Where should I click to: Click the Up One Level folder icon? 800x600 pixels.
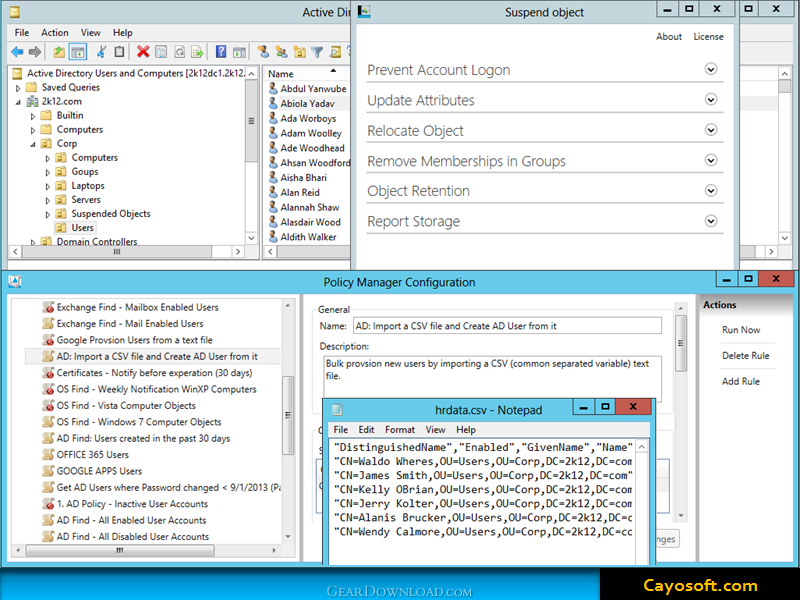tap(59, 52)
